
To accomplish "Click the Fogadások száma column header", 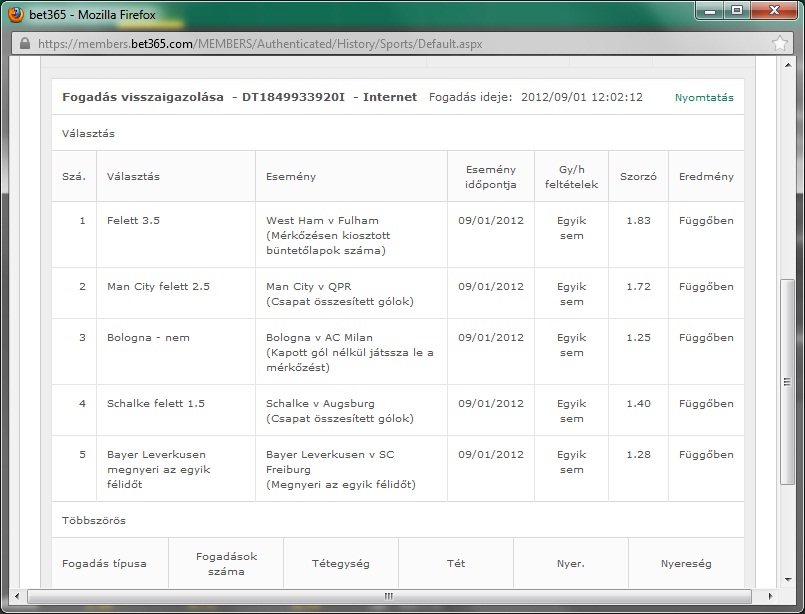I will pos(226,564).
